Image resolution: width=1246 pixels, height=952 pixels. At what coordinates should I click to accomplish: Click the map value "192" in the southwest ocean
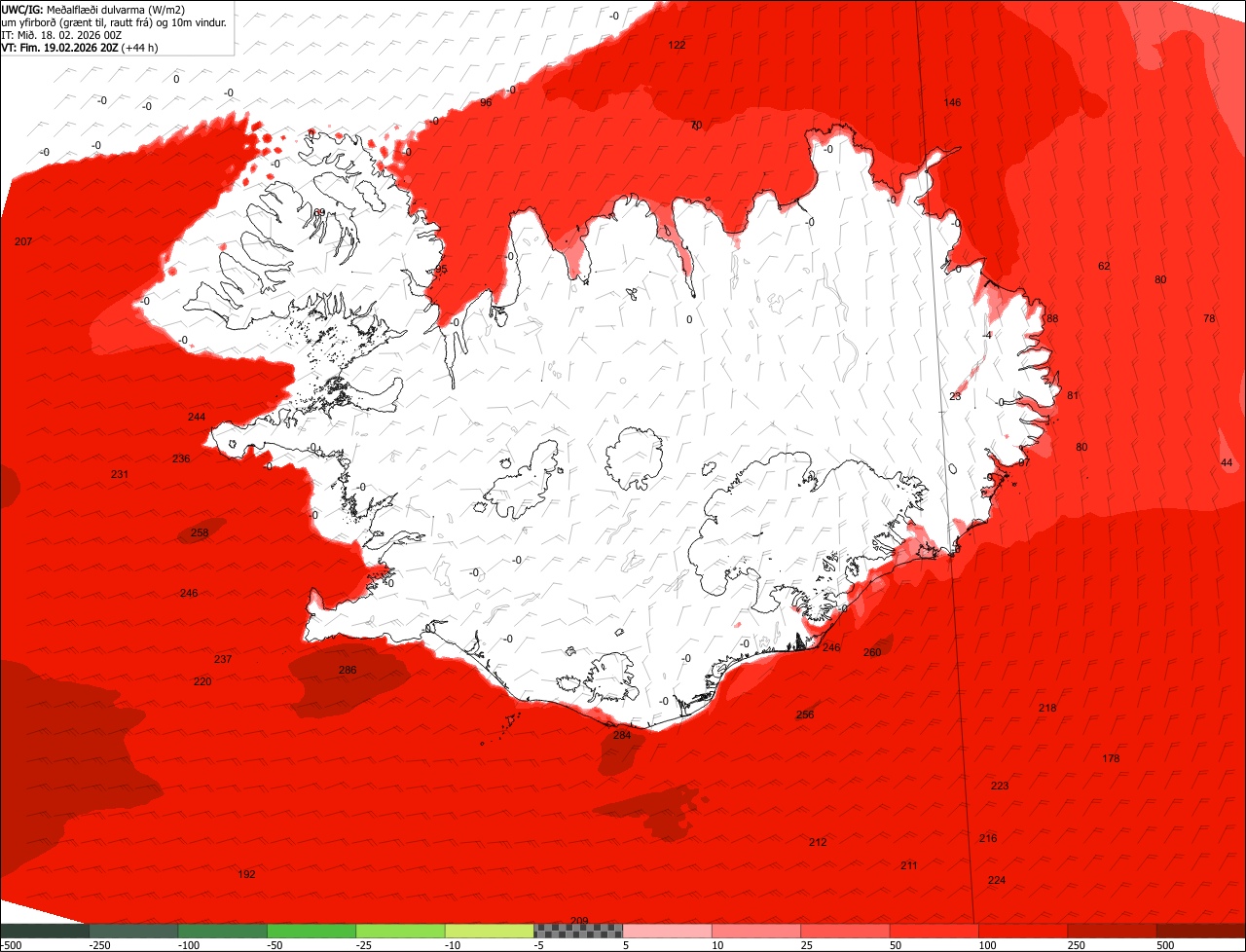click(247, 874)
